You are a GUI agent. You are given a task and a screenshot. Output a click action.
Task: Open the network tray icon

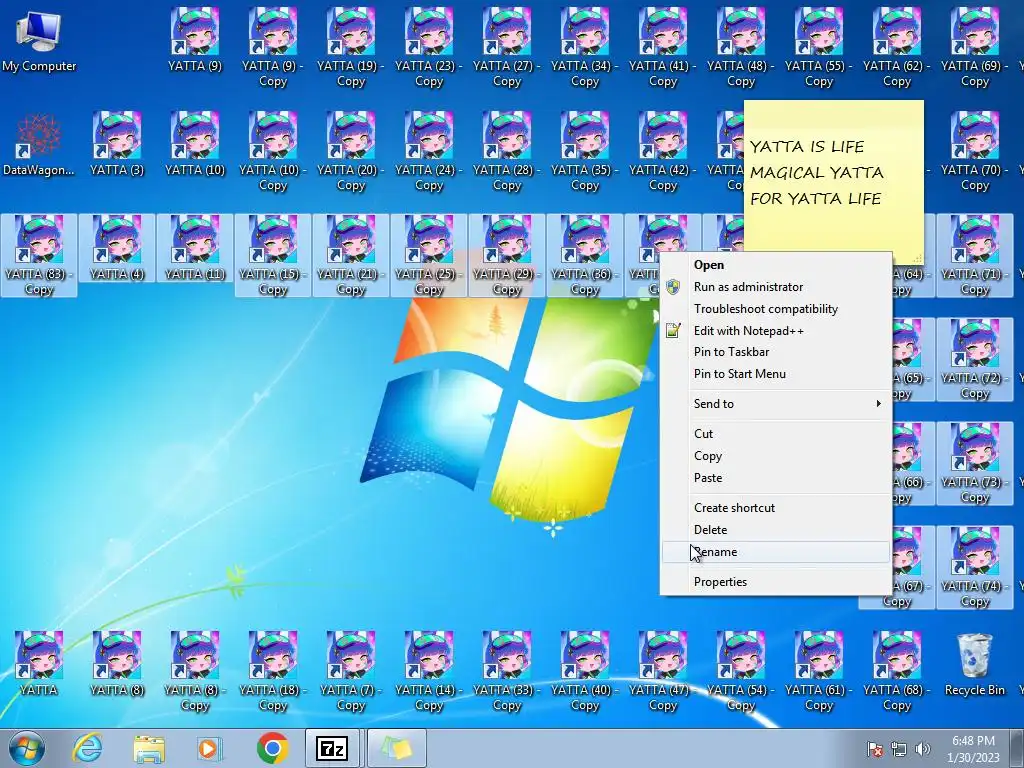tap(899, 749)
